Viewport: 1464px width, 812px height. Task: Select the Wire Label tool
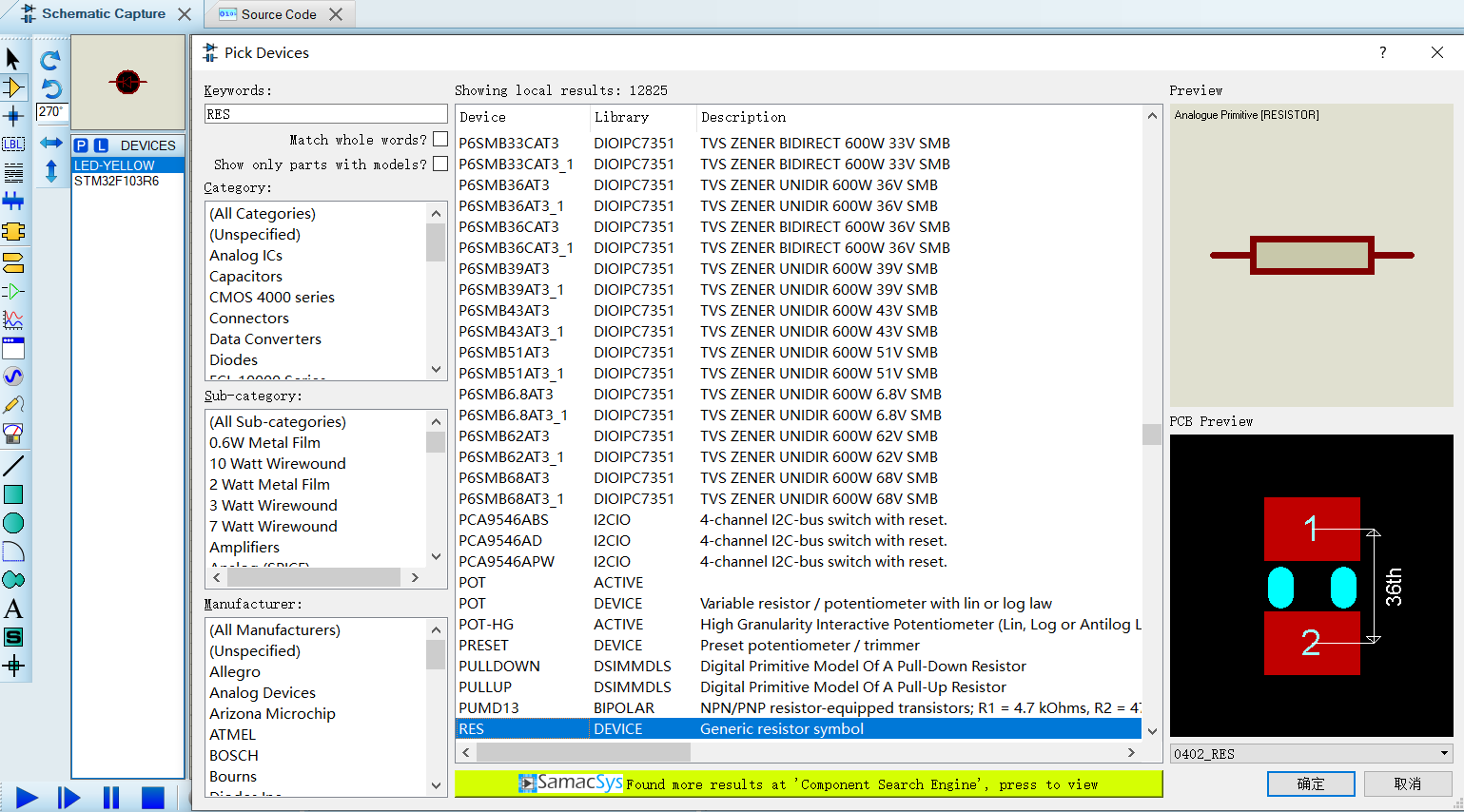[13, 145]
